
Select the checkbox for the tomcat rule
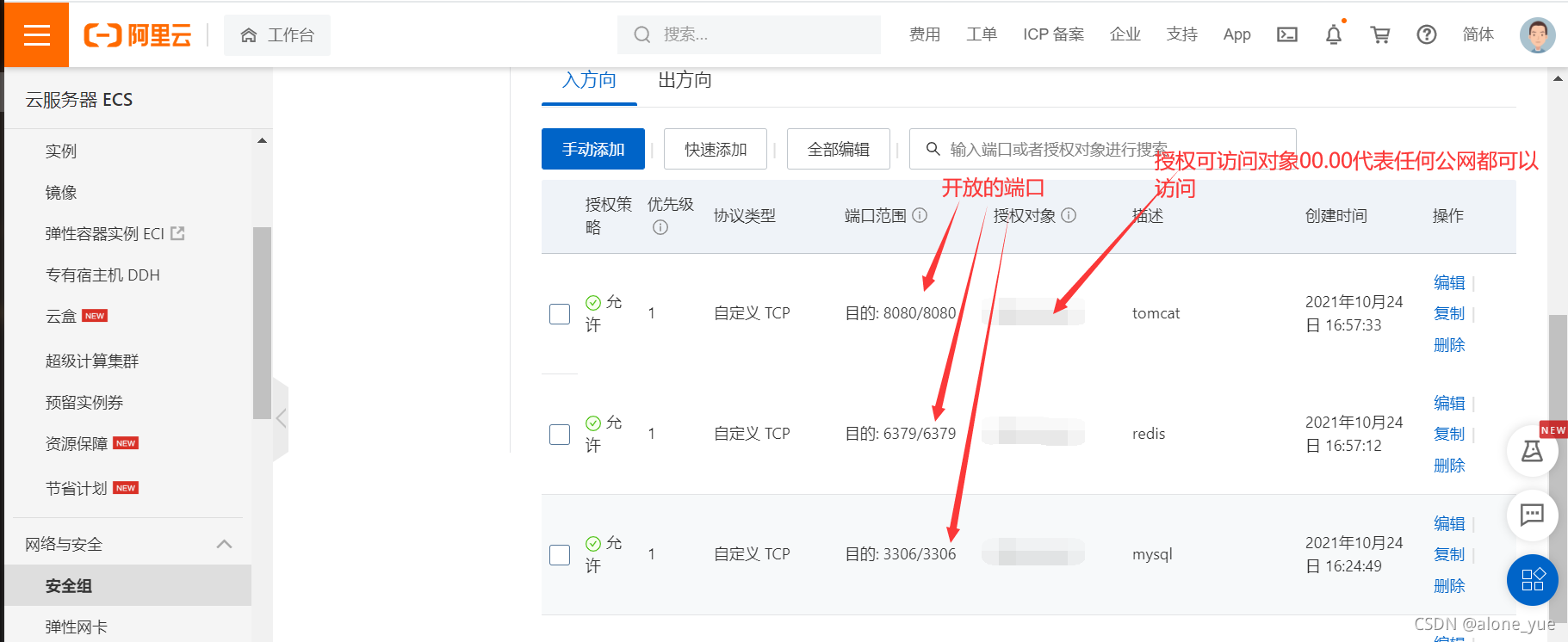(560, 313)
